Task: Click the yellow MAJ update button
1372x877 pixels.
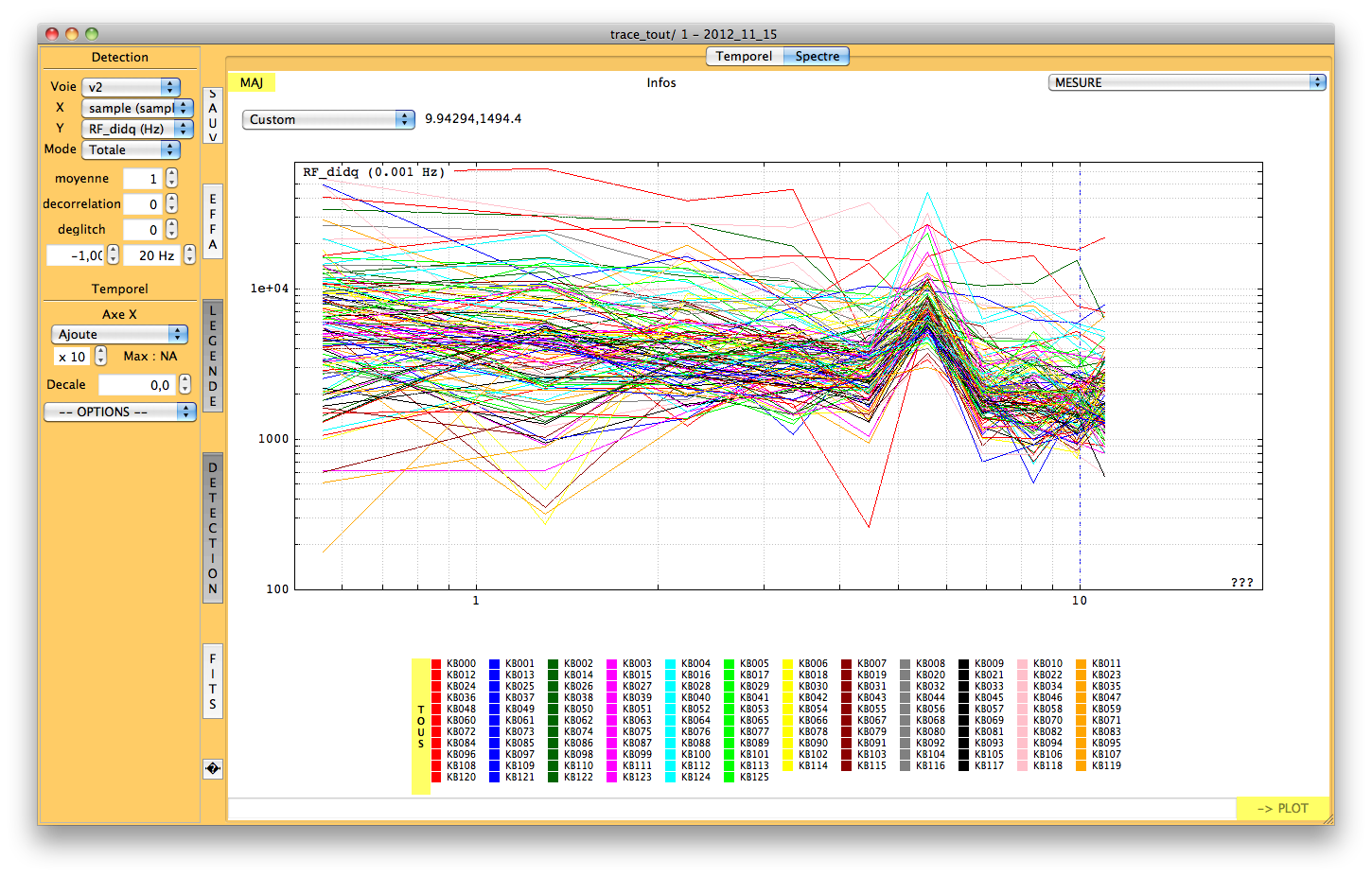Action: click(252, 83)
